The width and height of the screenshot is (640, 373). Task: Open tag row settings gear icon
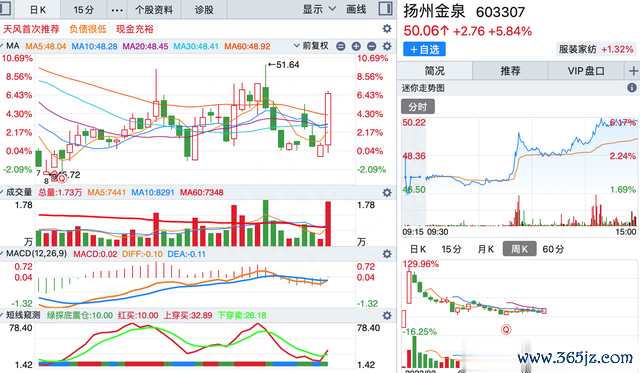pos(387,29)
